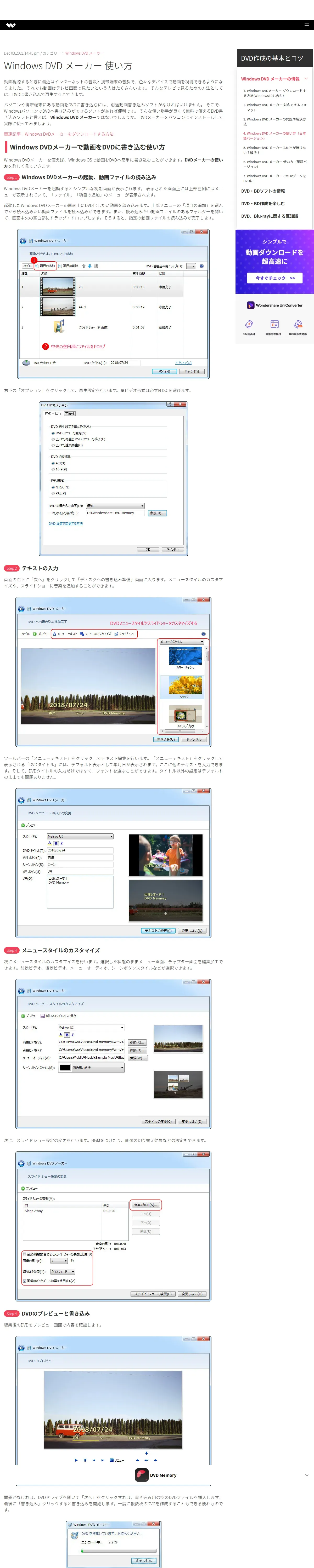
Task: Select 4:3 aspect ratio radio button
Action: pos(53,463)
